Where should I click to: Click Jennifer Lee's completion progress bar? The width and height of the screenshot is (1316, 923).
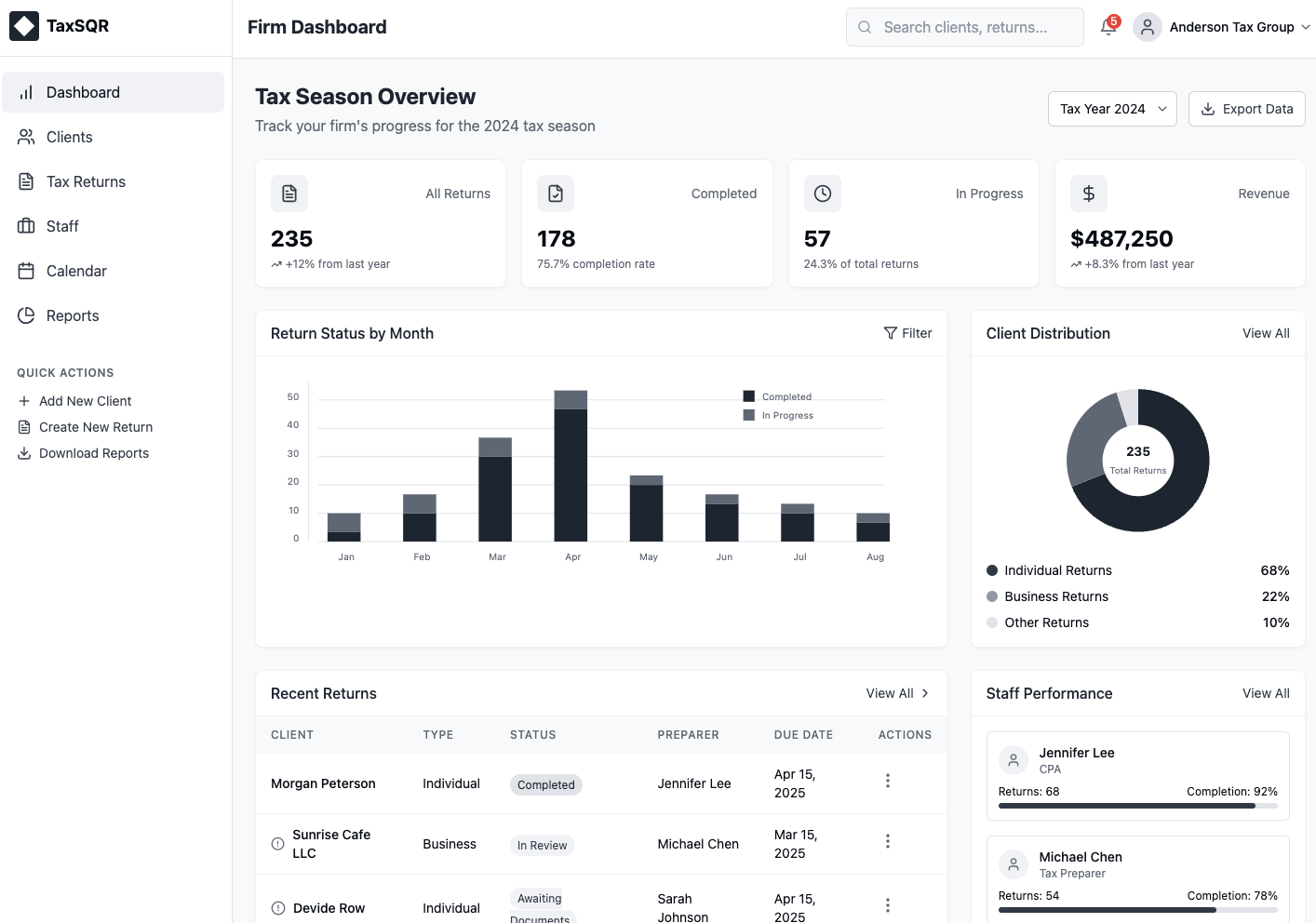click(1137, 806)
